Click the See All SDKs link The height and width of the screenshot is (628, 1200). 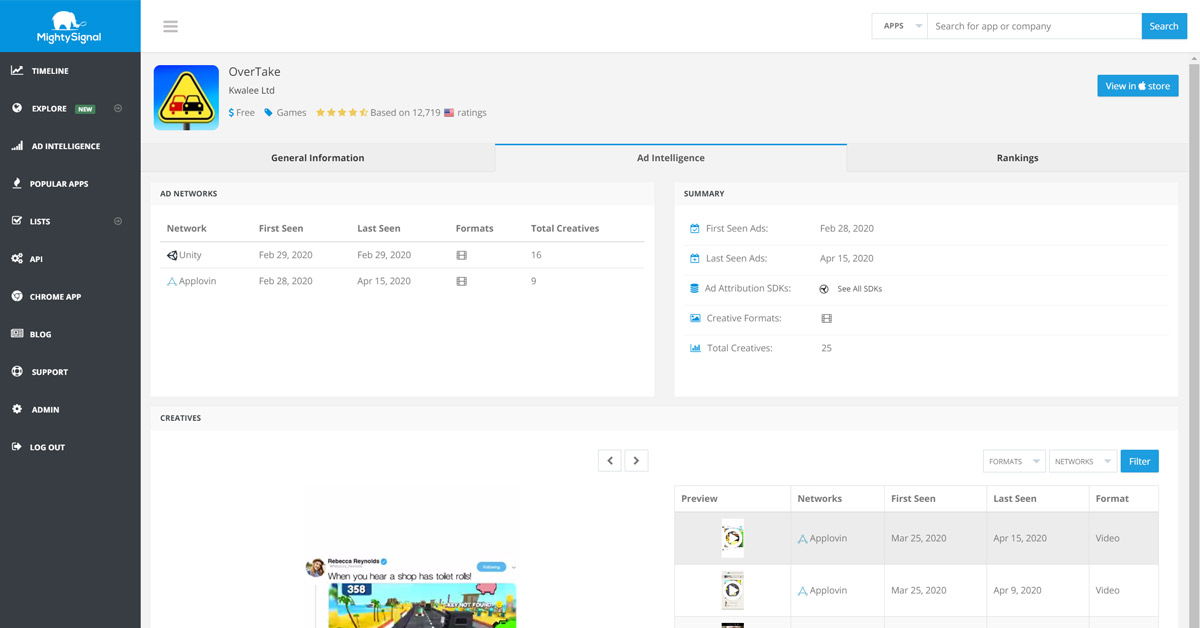tap(860, 289)
